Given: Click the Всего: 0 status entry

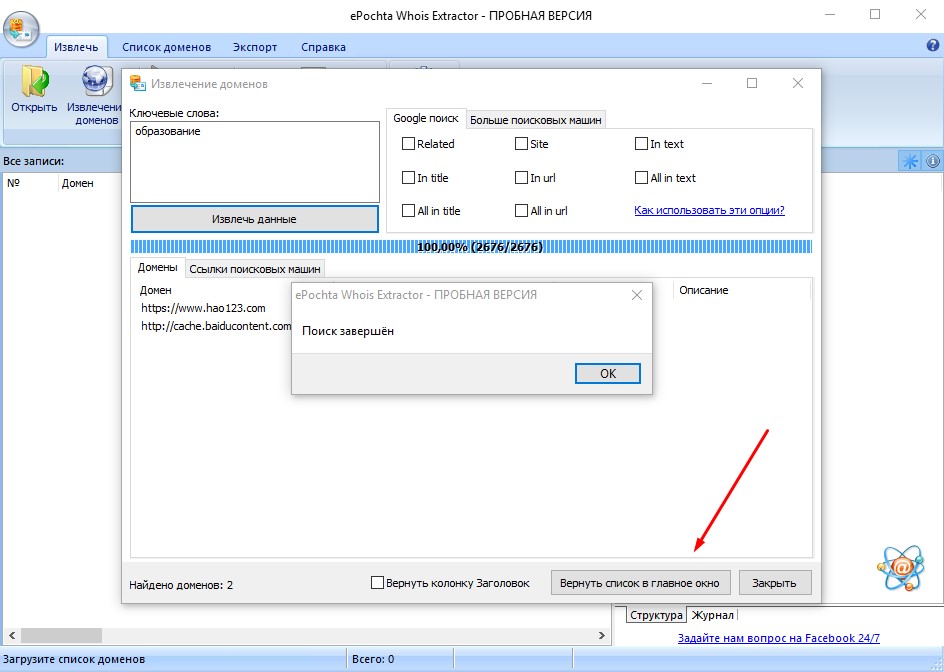Looking at the screenshot, I should tap(373, 659).
